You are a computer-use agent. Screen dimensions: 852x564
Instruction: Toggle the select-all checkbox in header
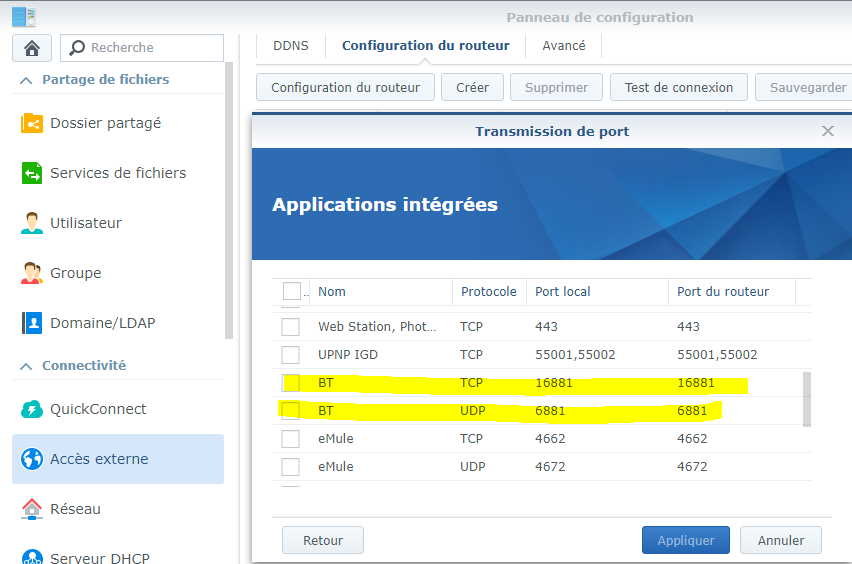[292, 291]
